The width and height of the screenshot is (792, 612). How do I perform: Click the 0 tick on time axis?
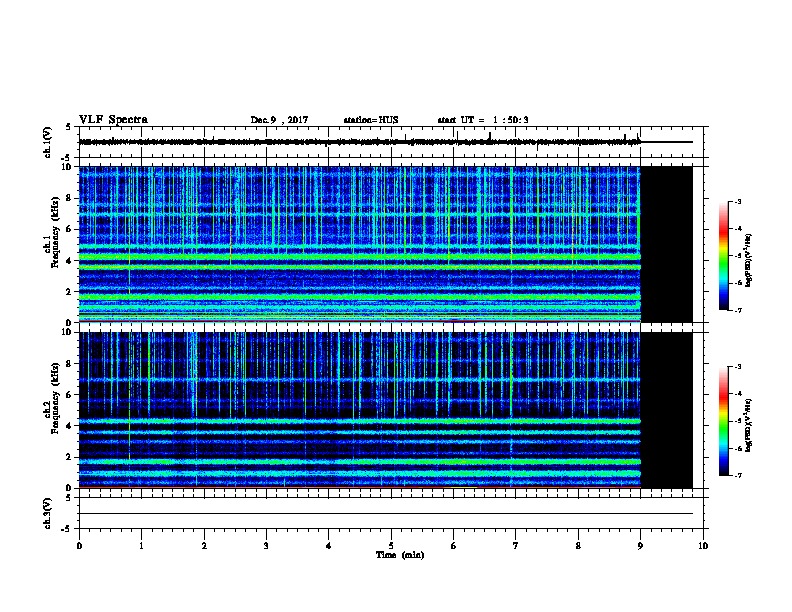[79, 546]
